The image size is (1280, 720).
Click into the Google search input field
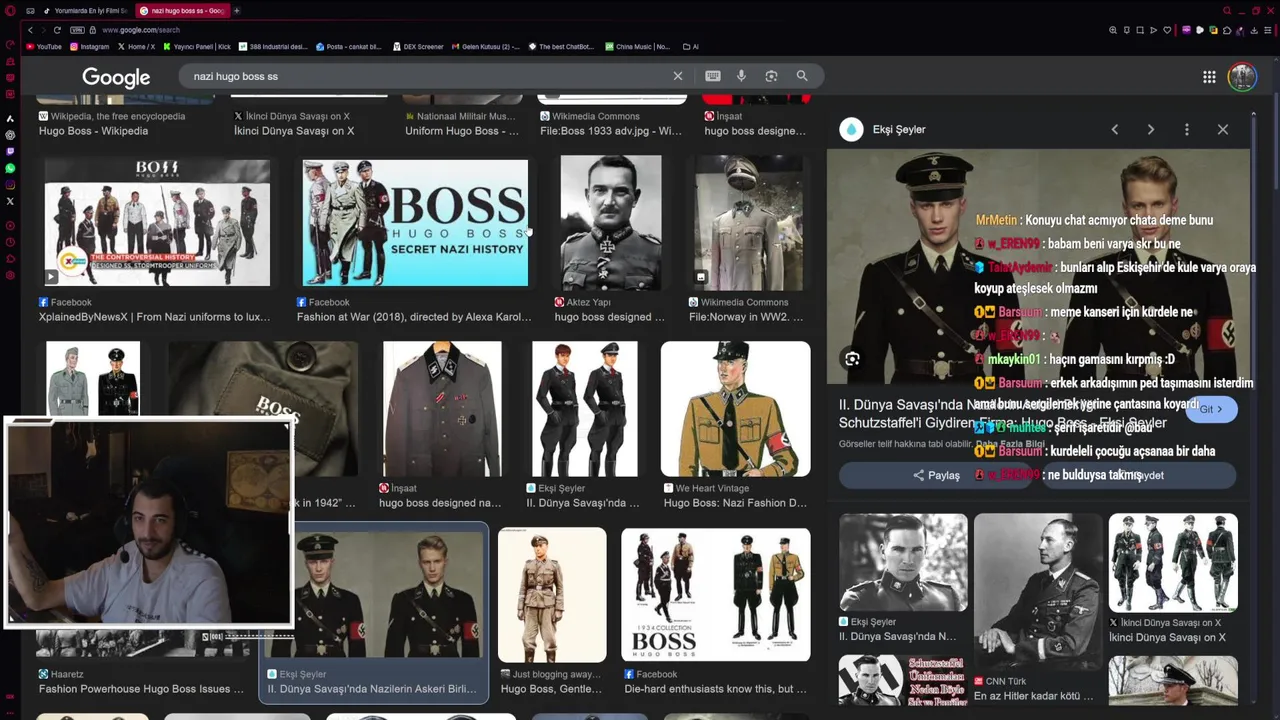(430, 76)
